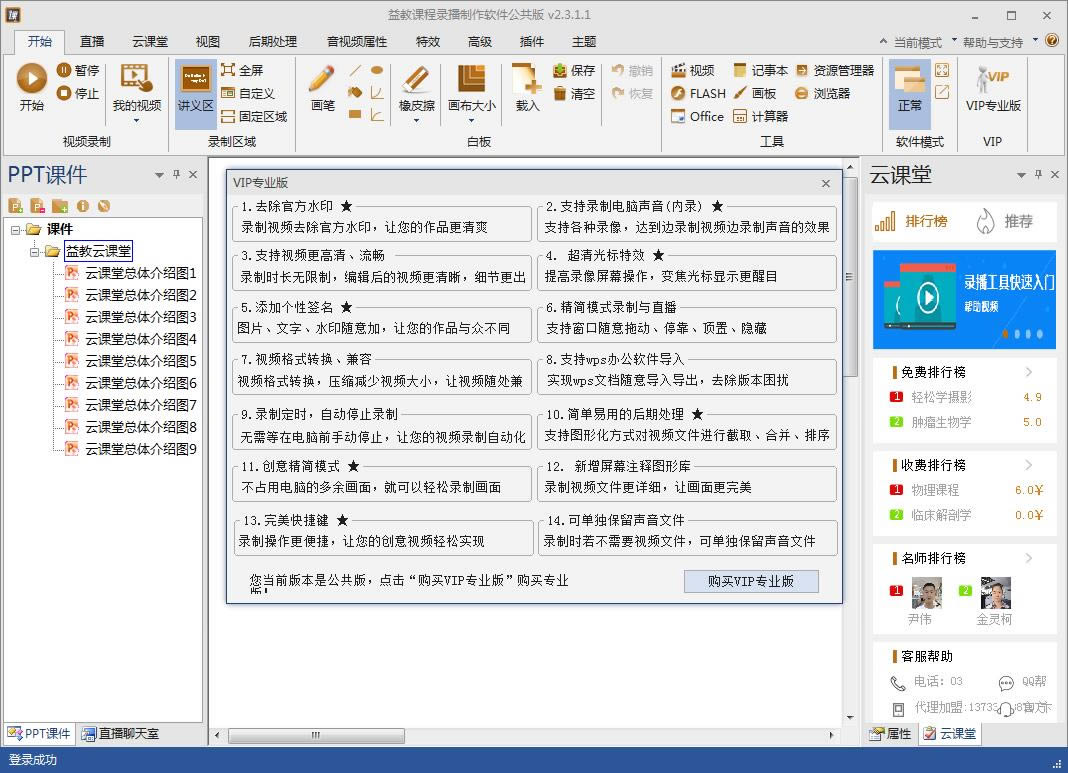This screenshot has height=773, width=1068.
Task: Select the straight line shape tool
Action: [355, 70]
